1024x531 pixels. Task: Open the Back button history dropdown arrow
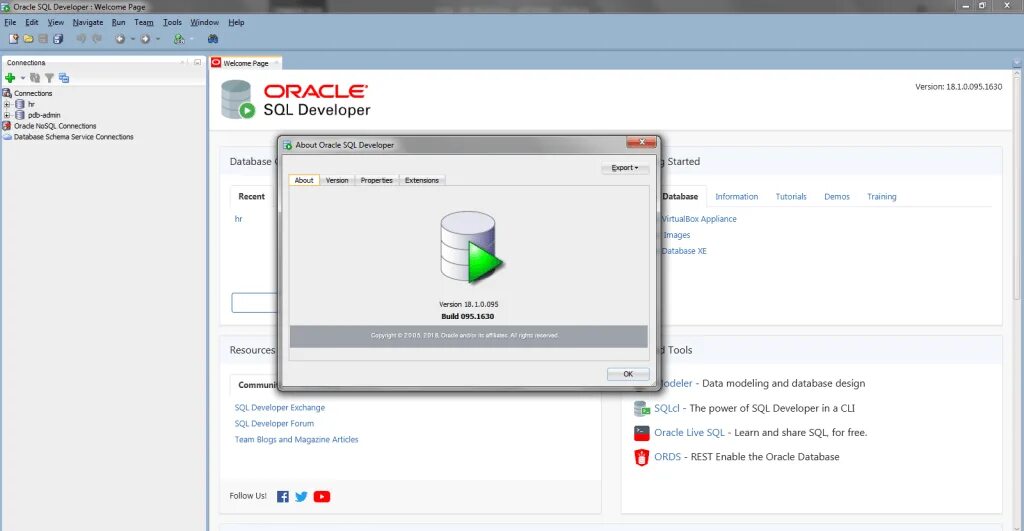(133, 39)
